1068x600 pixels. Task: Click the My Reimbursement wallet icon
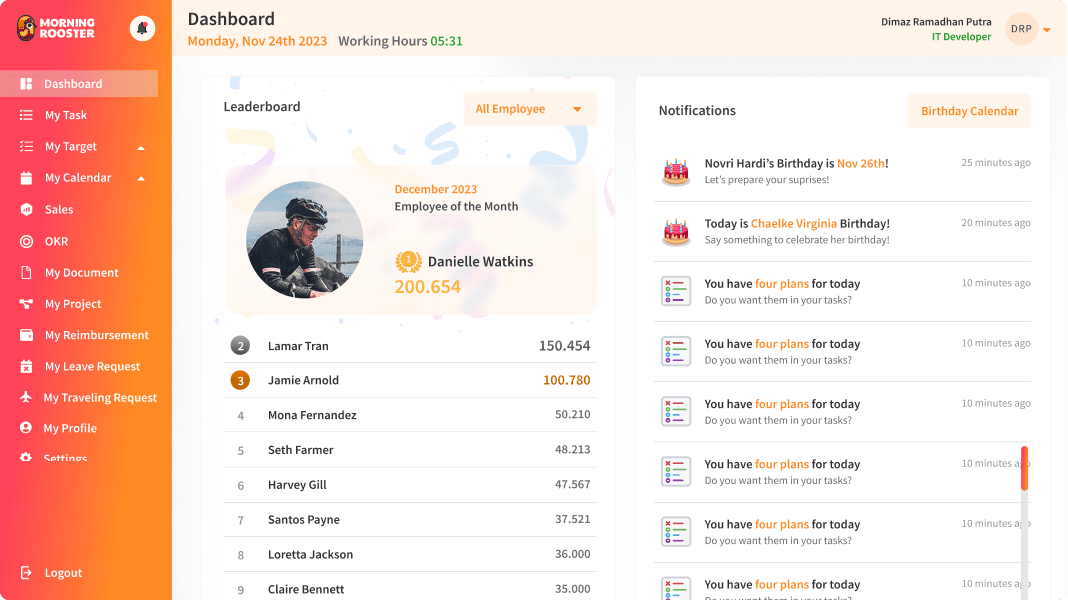[27, 335]
